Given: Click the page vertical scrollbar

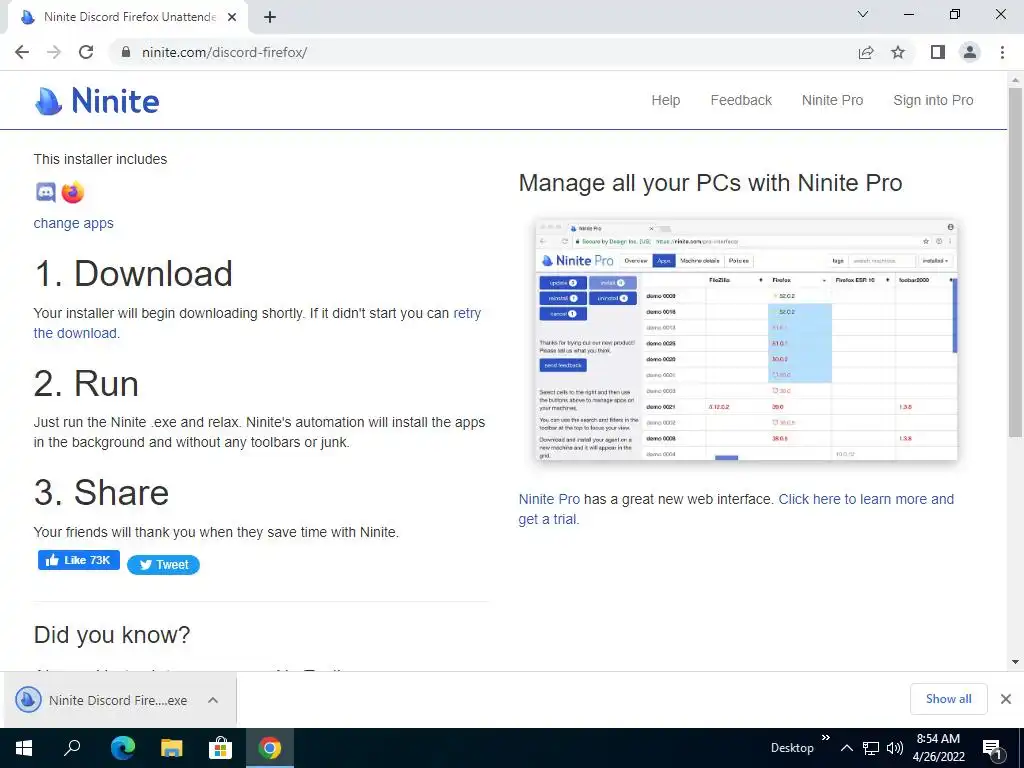Looking at the screenshot, I should [1015, 261].
